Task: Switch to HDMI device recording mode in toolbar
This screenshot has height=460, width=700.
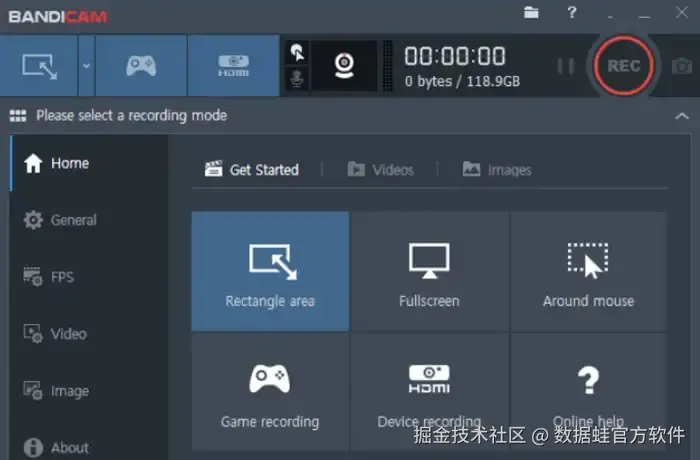Action: (233, 66)
